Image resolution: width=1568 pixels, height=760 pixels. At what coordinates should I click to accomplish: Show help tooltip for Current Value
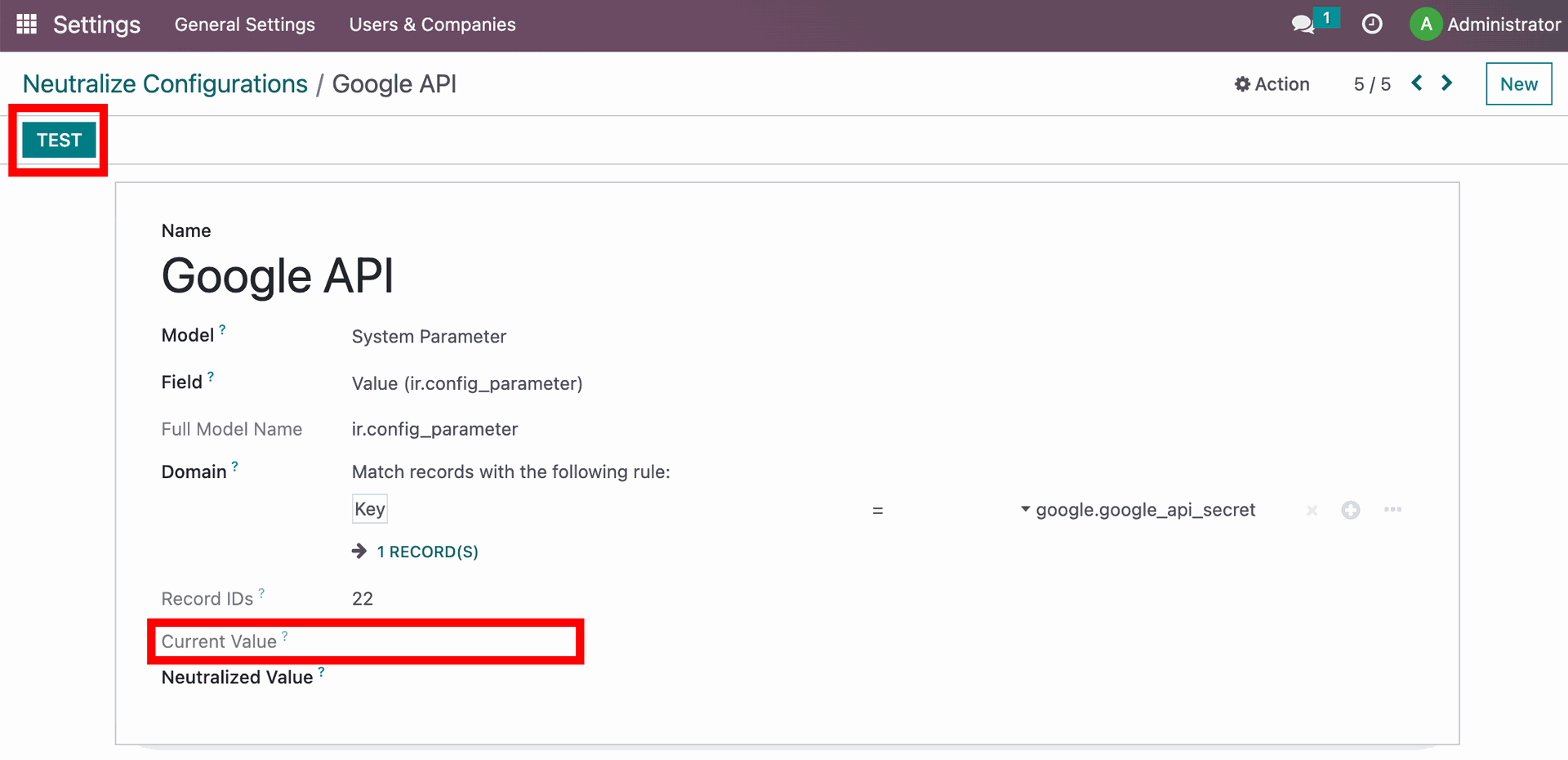tap(285, 636)
